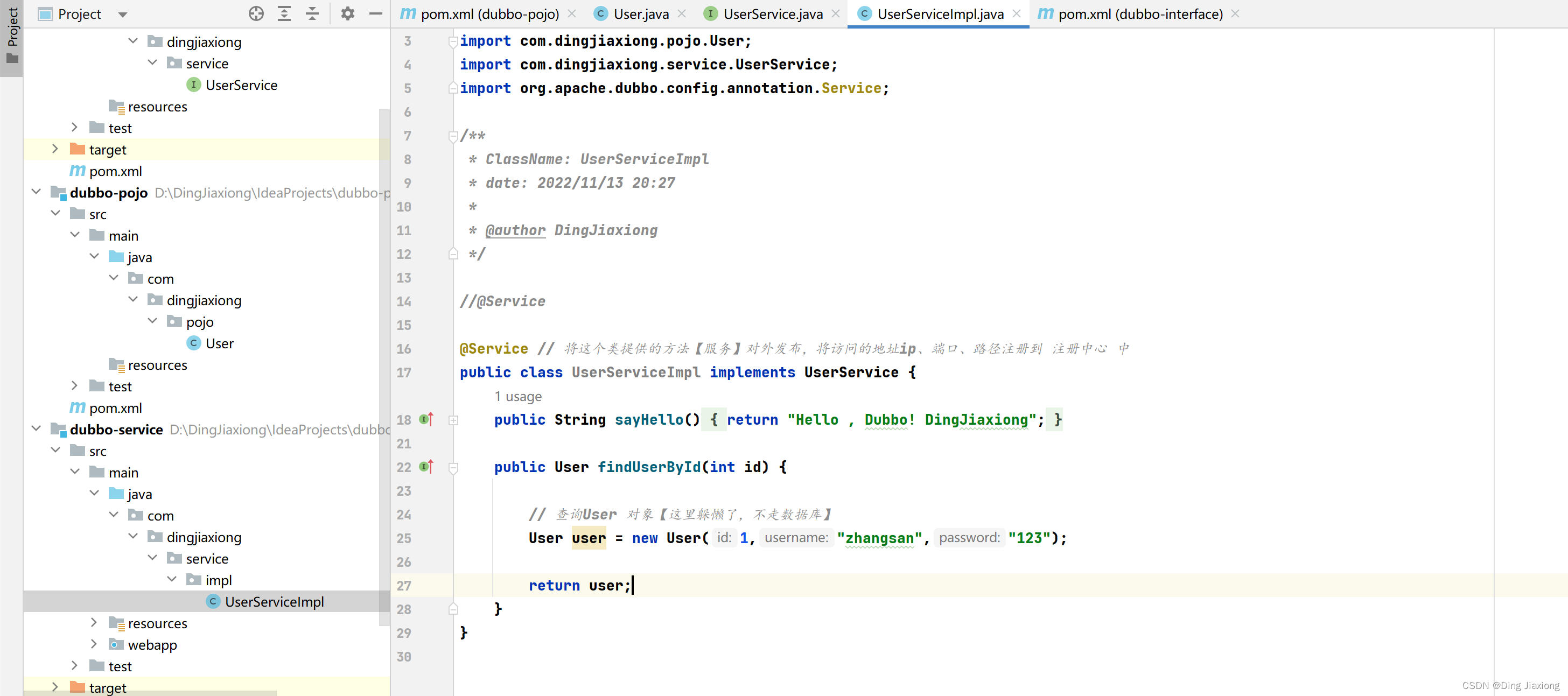Fold the import block at line 3
Image resolution: width=1568 pixels, height=696 pixels.
453,41
